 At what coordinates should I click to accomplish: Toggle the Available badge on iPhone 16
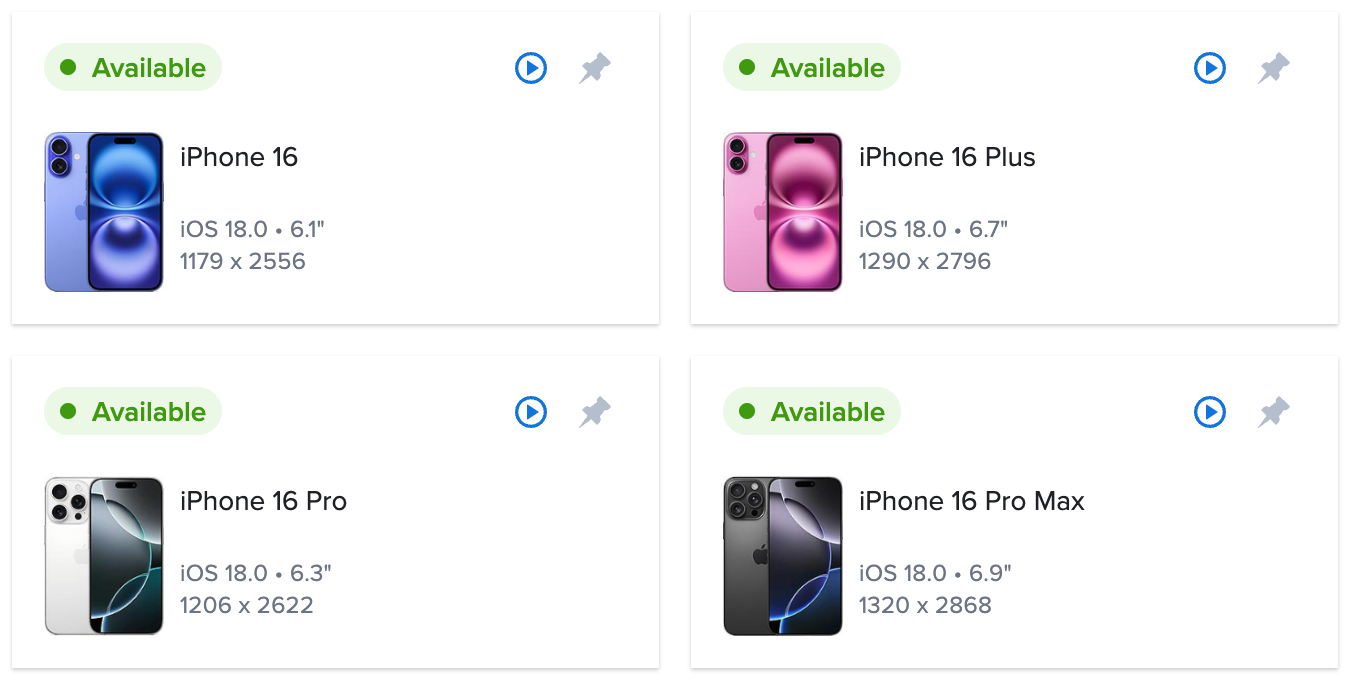tap(133, 67)
